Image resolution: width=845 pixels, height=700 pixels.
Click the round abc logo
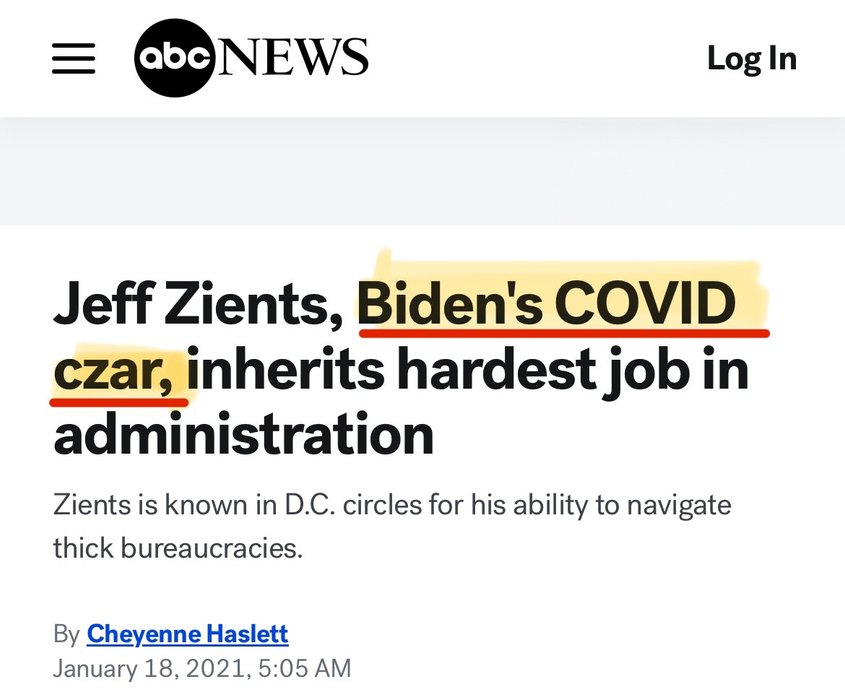click(174, 58)
